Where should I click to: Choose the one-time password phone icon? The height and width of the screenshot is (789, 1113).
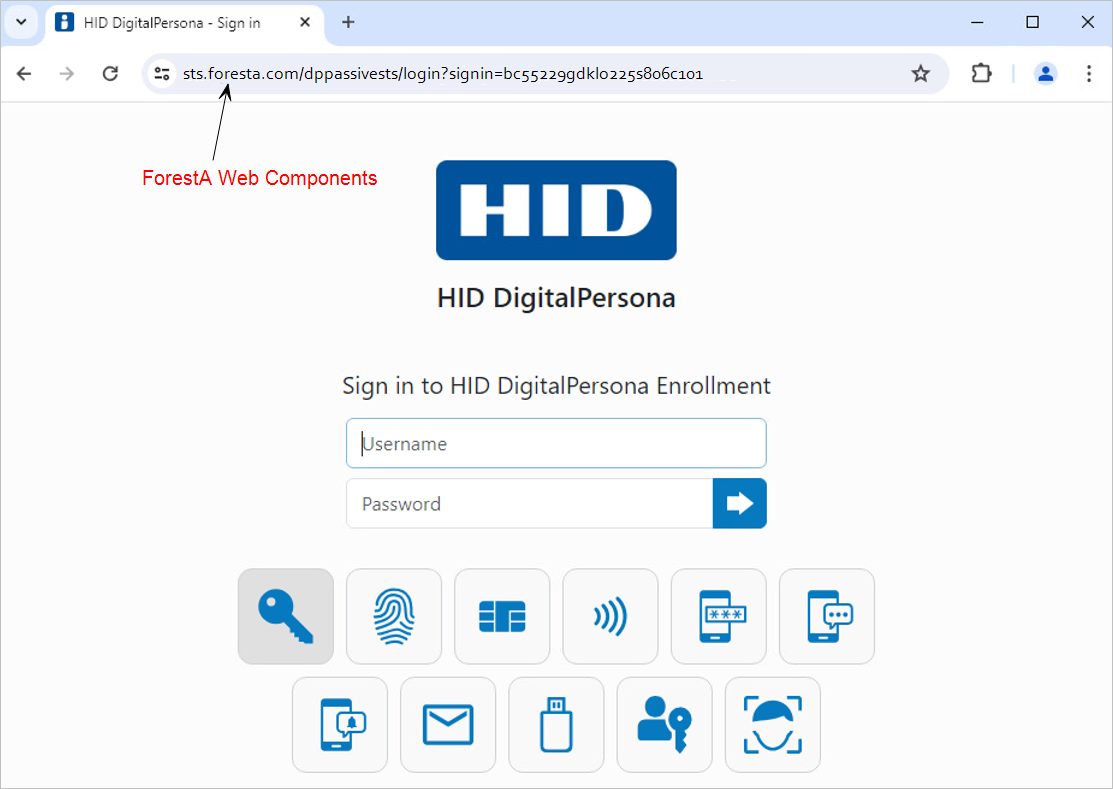pos(718,616)
